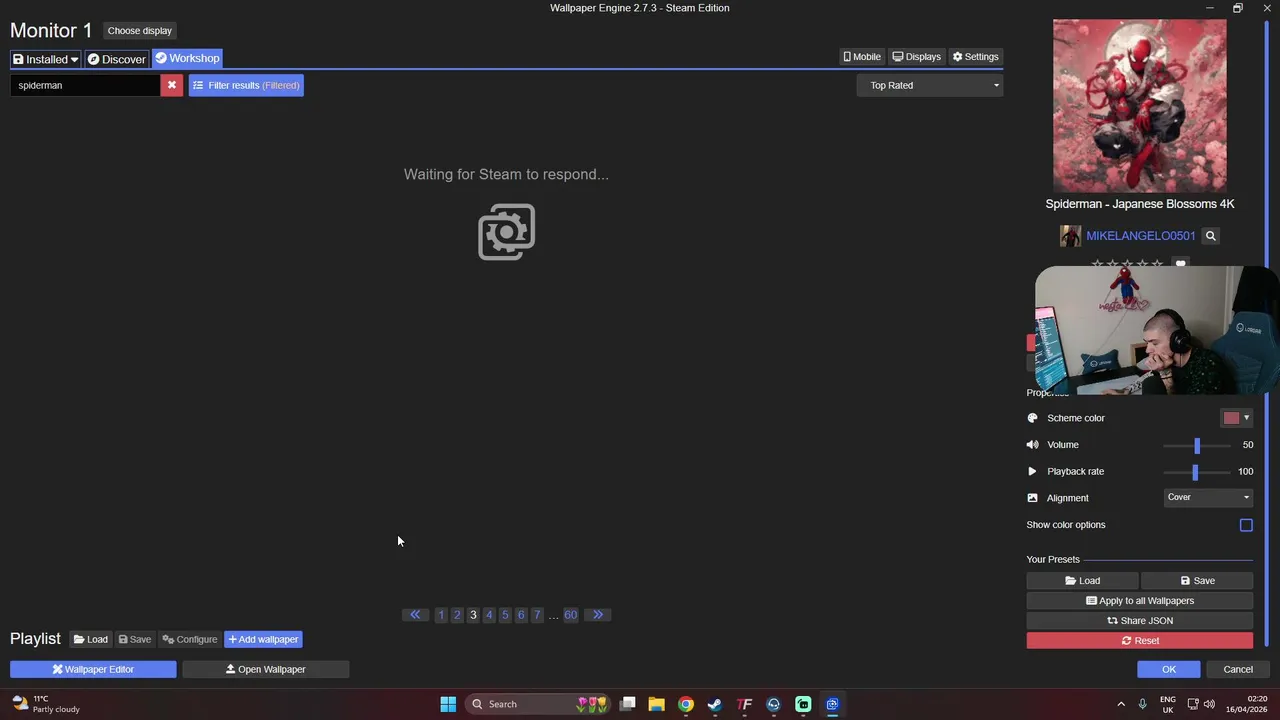Open Scheme color swatch picker
Viewport: 1280px width, 720px height.
click(x=1236, y=418)
